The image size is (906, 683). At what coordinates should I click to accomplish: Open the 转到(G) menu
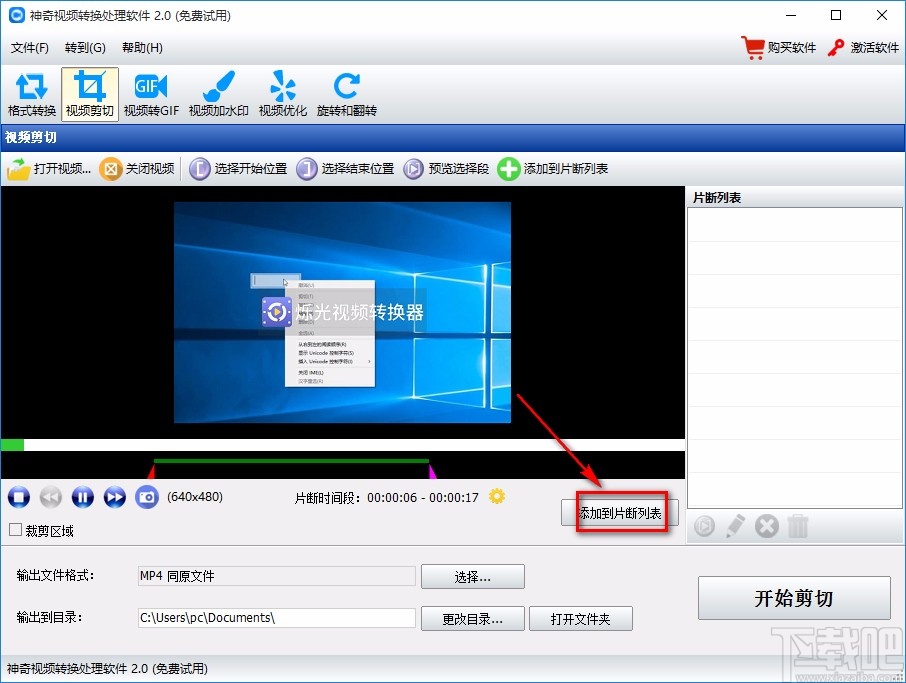[85, 47]
